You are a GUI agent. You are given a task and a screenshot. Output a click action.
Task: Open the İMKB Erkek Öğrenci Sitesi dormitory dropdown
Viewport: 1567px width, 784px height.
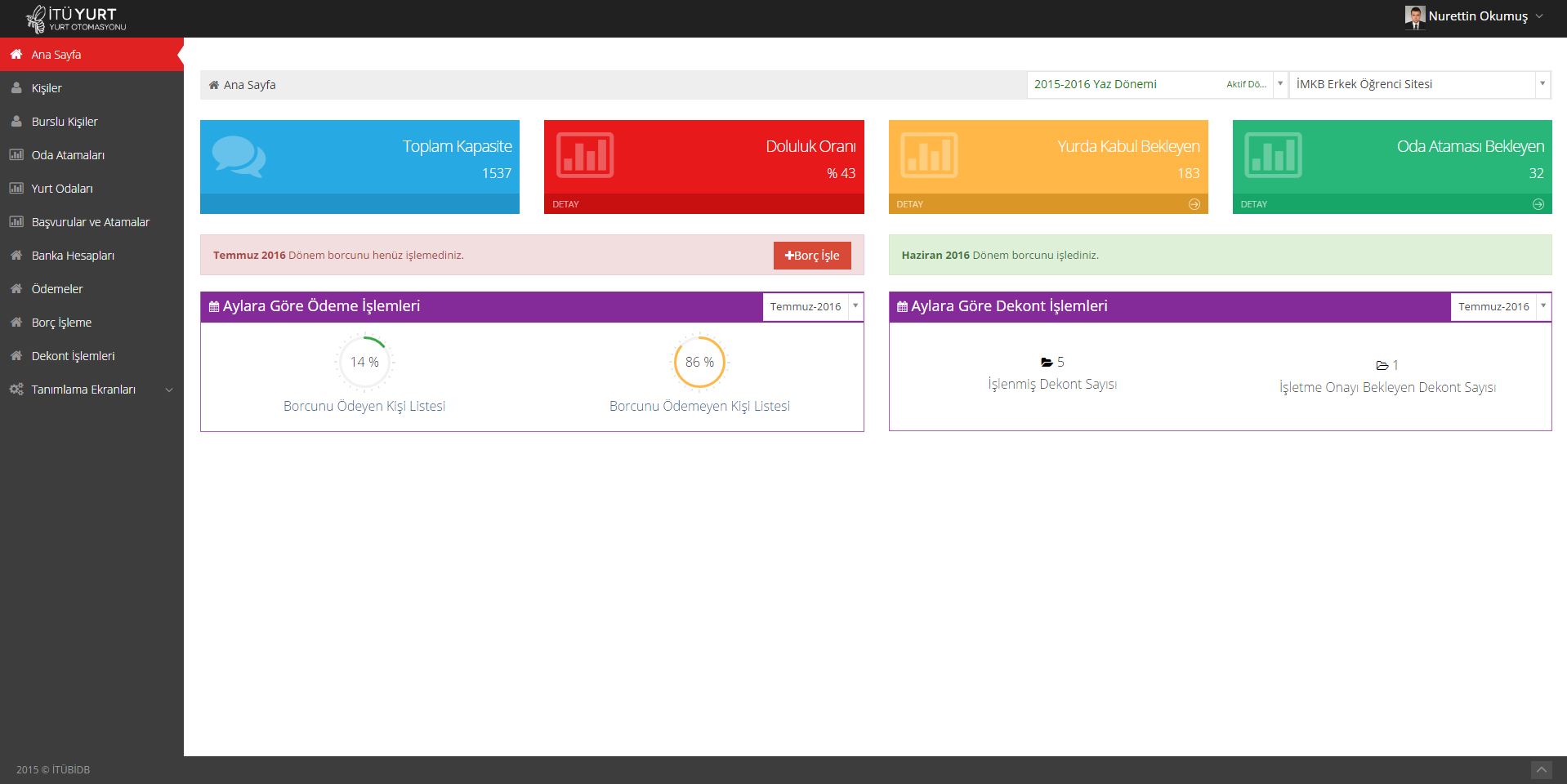pos(1419,84)
